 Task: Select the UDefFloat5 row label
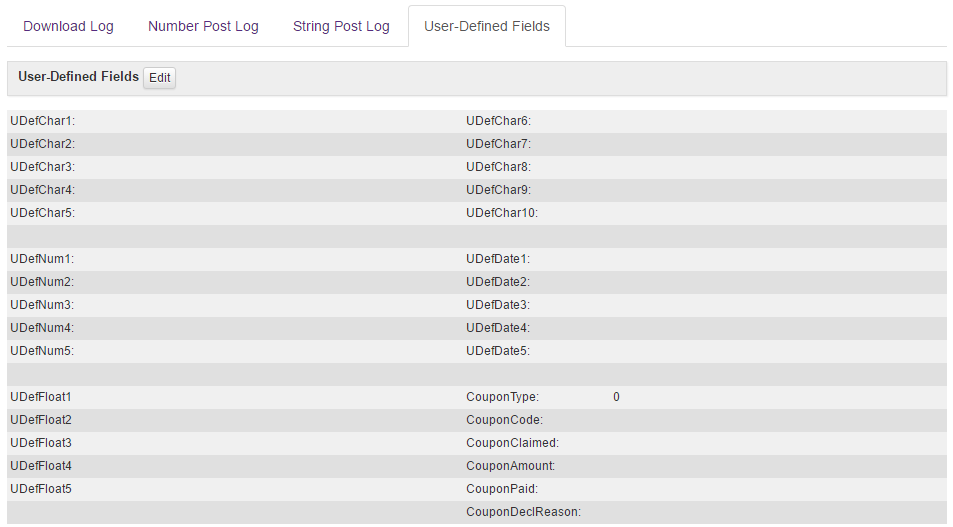tap(41, 489)
